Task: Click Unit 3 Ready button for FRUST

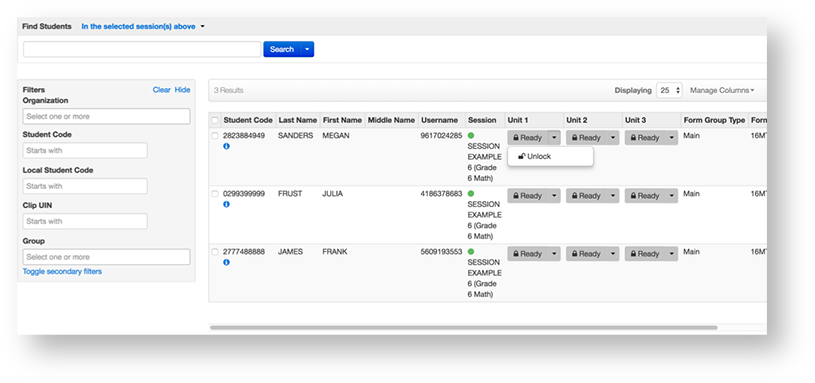Action: pos(645,196)
